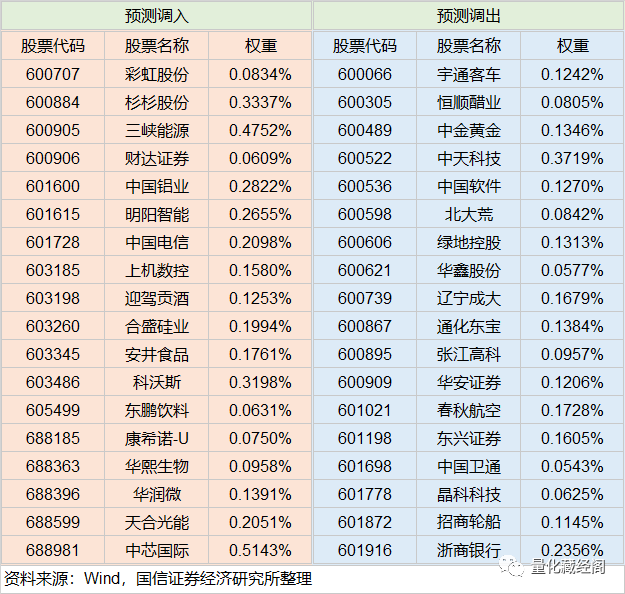This screenshot has width=625, height=594.
Task: Select stock code 600707
Action: pos(53,75)
